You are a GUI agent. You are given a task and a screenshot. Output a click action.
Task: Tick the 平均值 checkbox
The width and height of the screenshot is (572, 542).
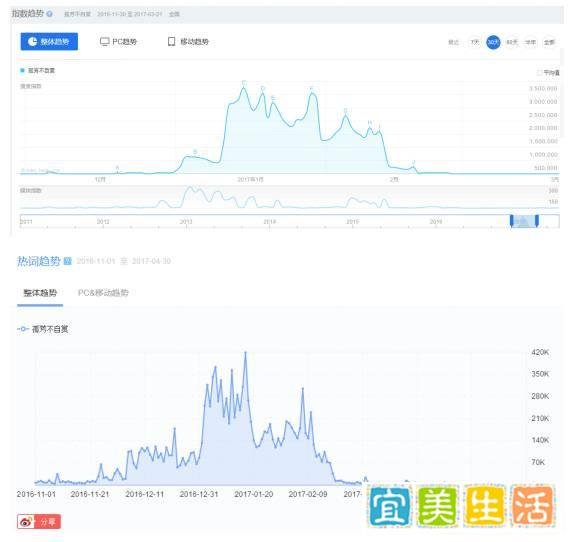[540, 73]
